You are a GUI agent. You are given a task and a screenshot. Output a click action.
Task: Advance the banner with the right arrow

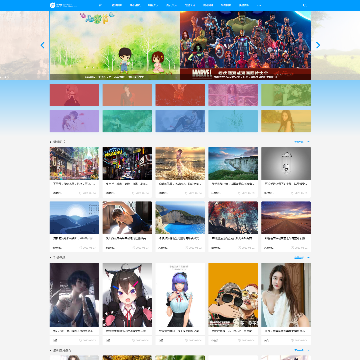click(x=318, y=45)
